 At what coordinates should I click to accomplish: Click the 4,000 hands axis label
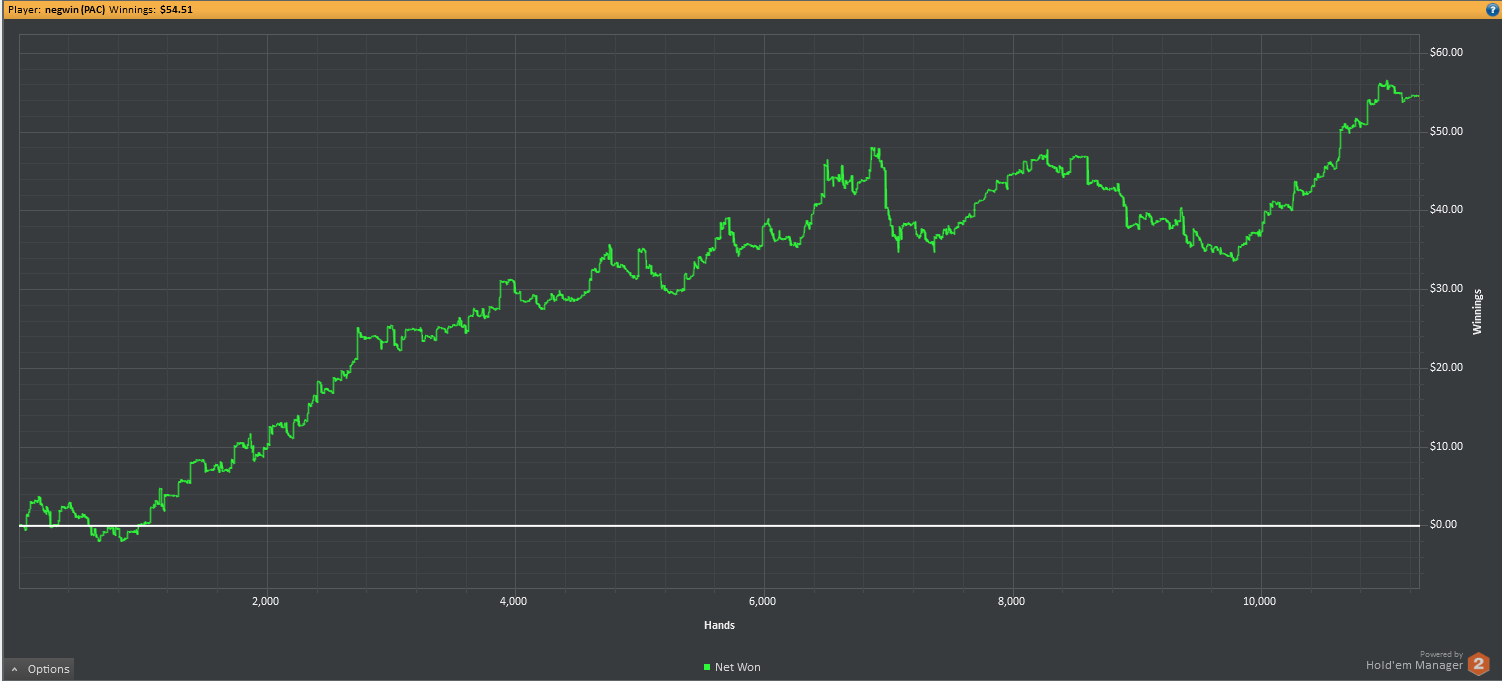tap(513, 601)
